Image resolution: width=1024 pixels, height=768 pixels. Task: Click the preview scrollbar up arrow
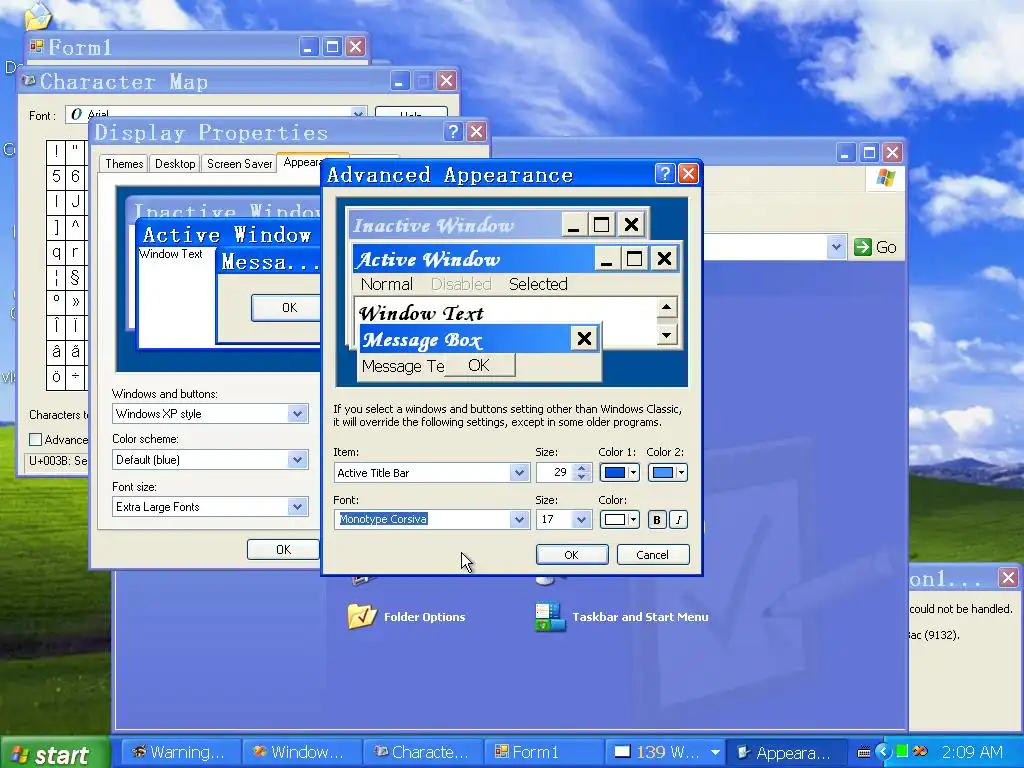(x=667, y=307)
